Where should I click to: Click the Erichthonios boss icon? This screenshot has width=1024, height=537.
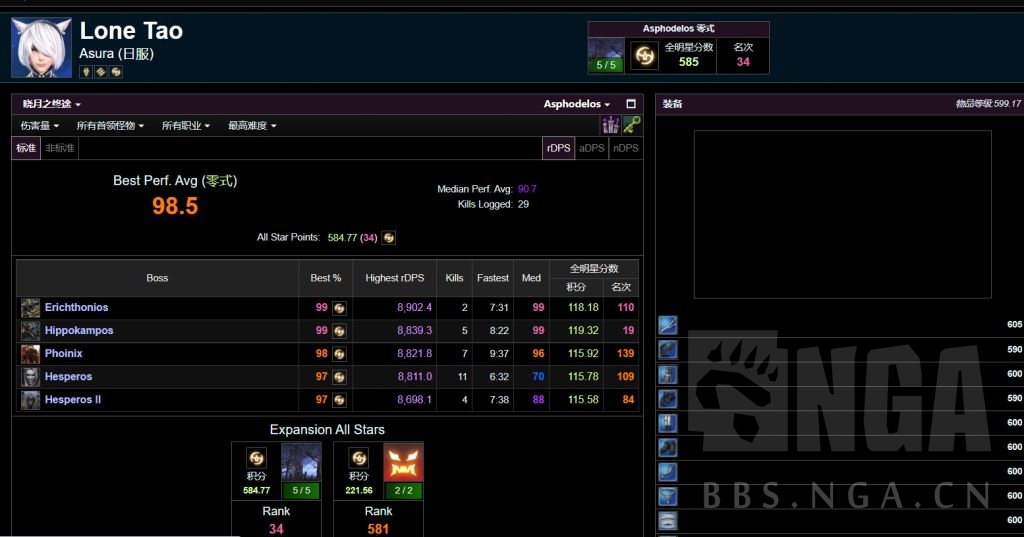[x=31, y=308]
